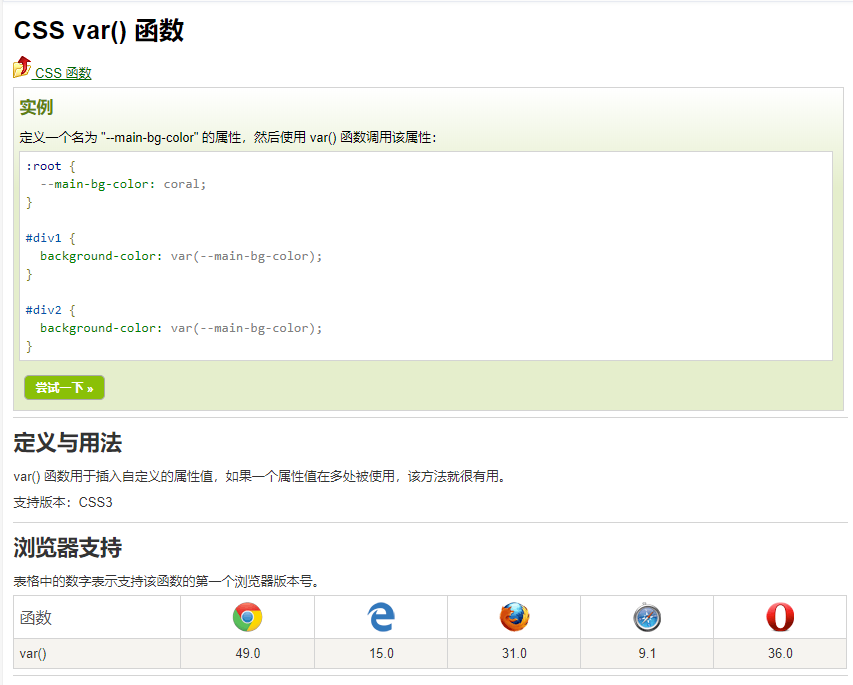
Task: Select the Firefox version 31.0 cell
Action: pyautogui.click(x=514, y=653)
